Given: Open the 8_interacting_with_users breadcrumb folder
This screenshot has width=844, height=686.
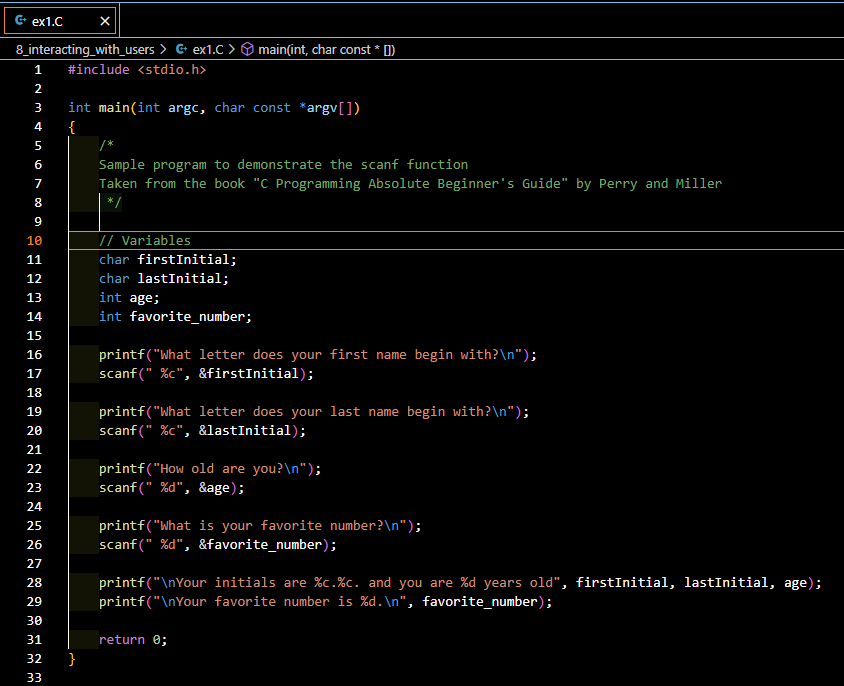Looking at the screenshot, I should click(85, 49).
